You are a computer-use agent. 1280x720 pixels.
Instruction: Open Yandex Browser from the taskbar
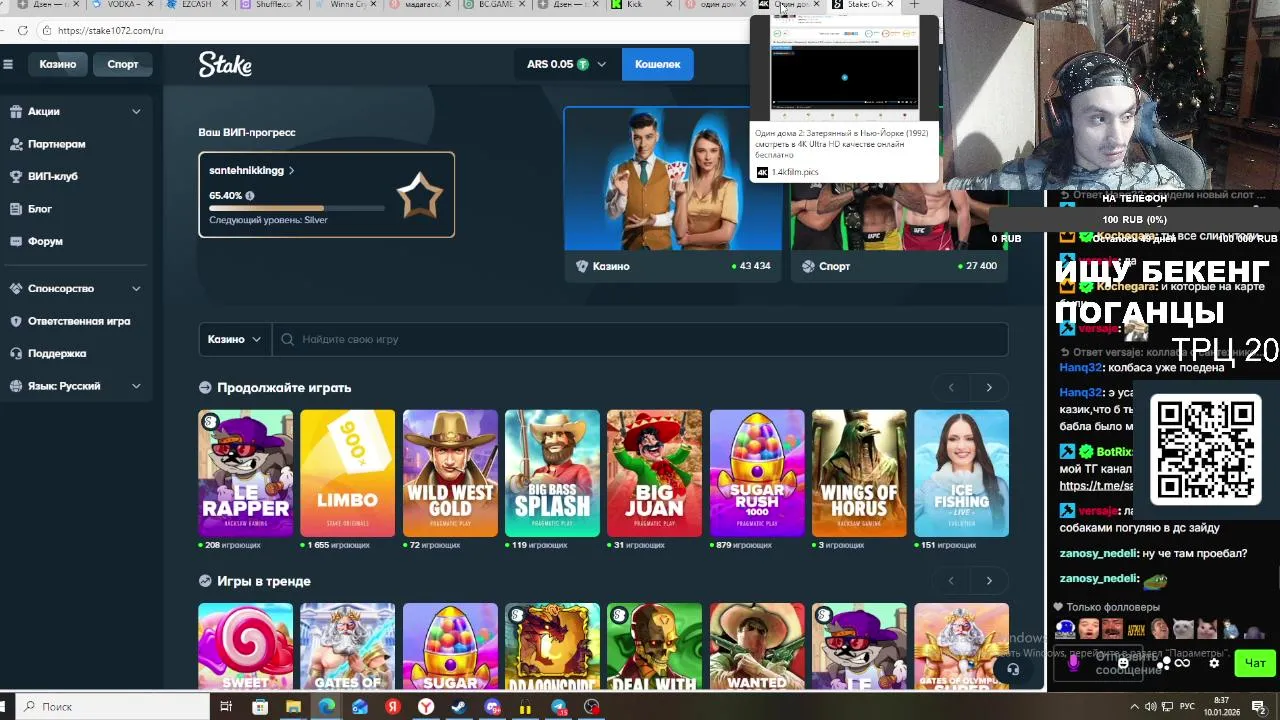point(426,707)
